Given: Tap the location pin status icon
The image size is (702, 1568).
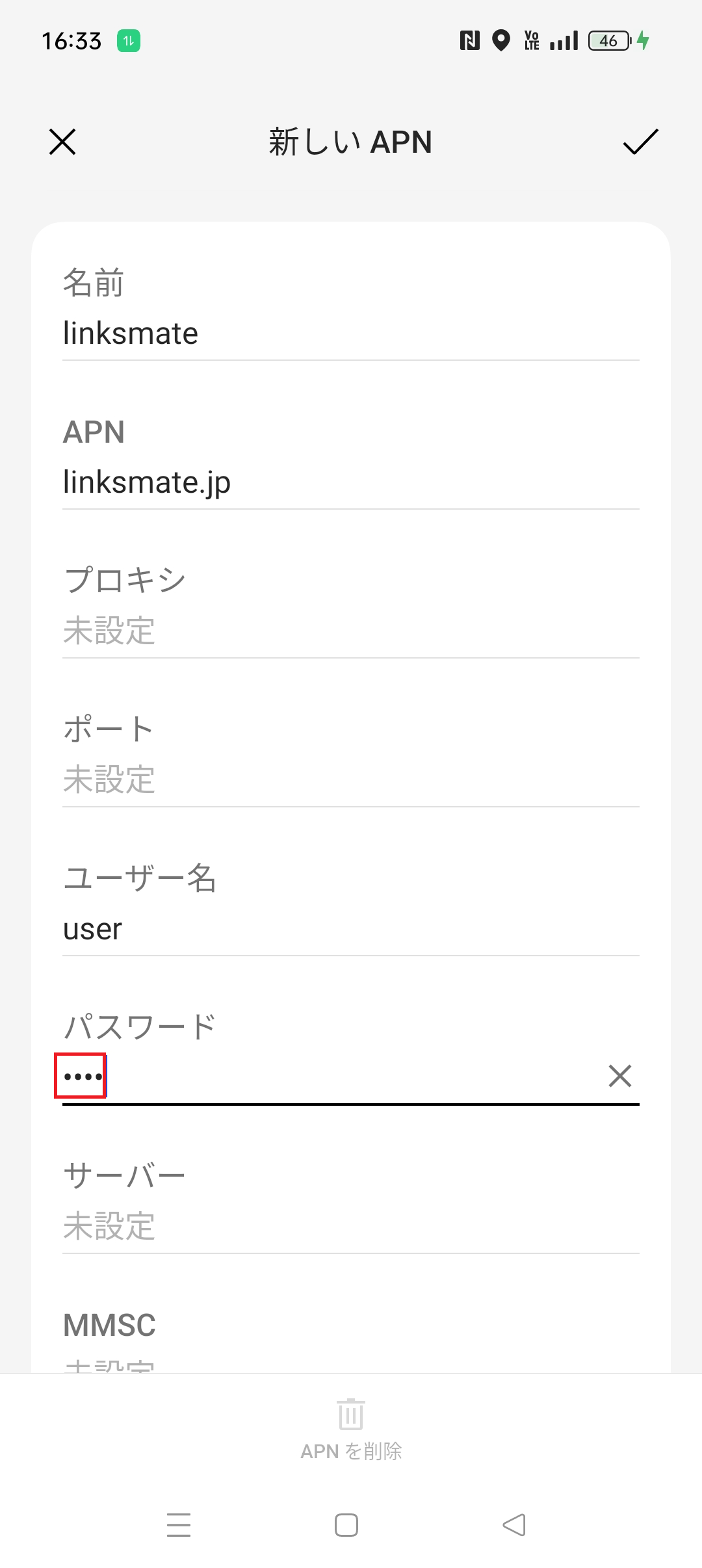Looking at the screenshot, I should click(500, 41).
